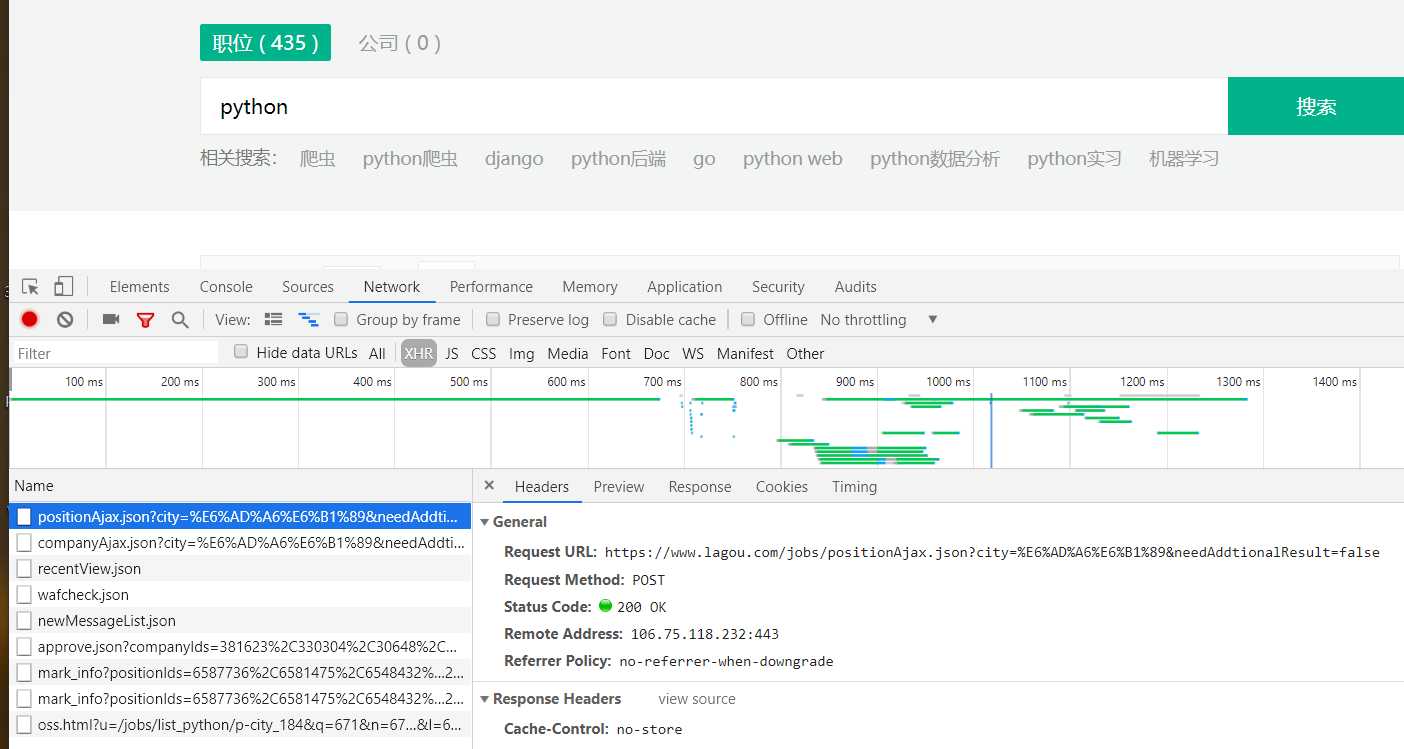This screenshot has height=749, width=1404.
Task: Filter requests by Media
Action: [x=568, y=354]
